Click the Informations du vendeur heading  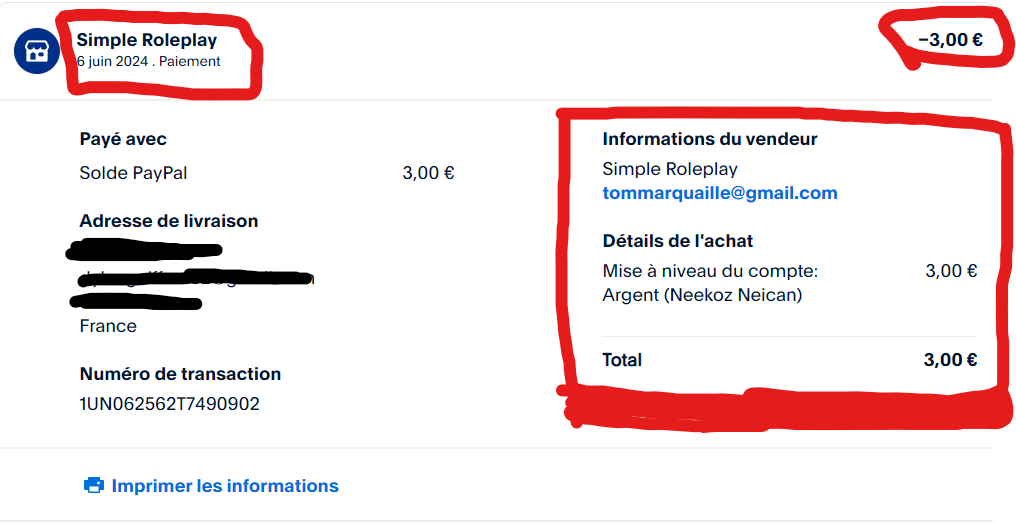point(710,139)
